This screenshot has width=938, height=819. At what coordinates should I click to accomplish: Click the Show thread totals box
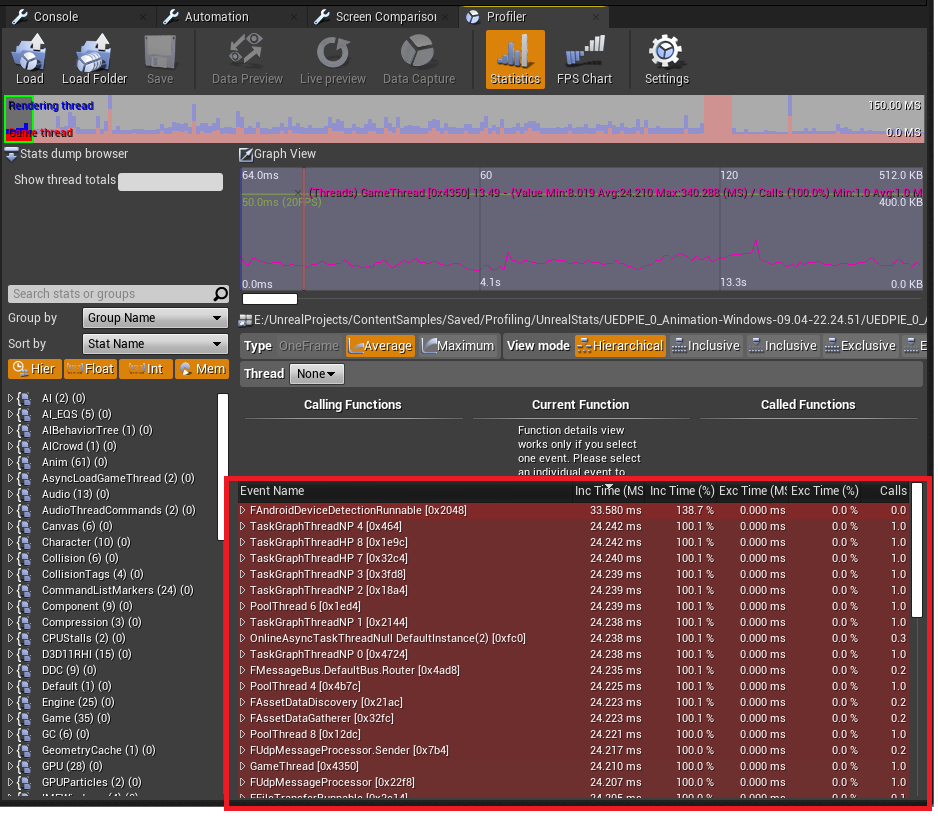tap(170, 182)
